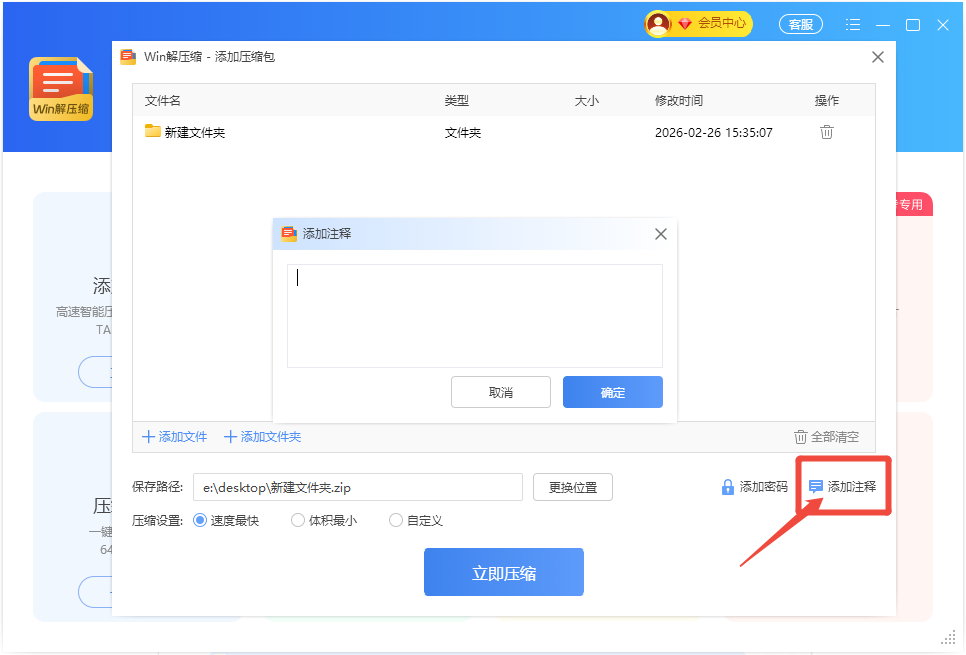
Task: Click the 添加密码 lock icon
Action: click(728, 487)
